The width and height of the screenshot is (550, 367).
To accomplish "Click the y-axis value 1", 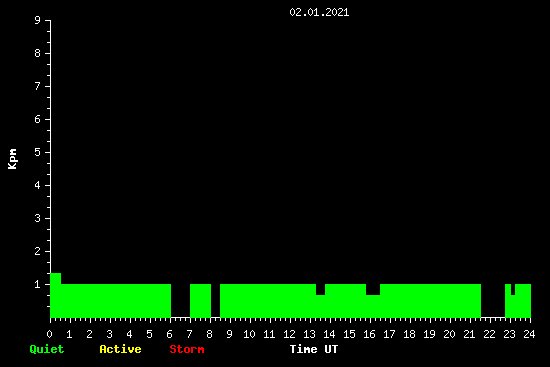I will 38,284.
